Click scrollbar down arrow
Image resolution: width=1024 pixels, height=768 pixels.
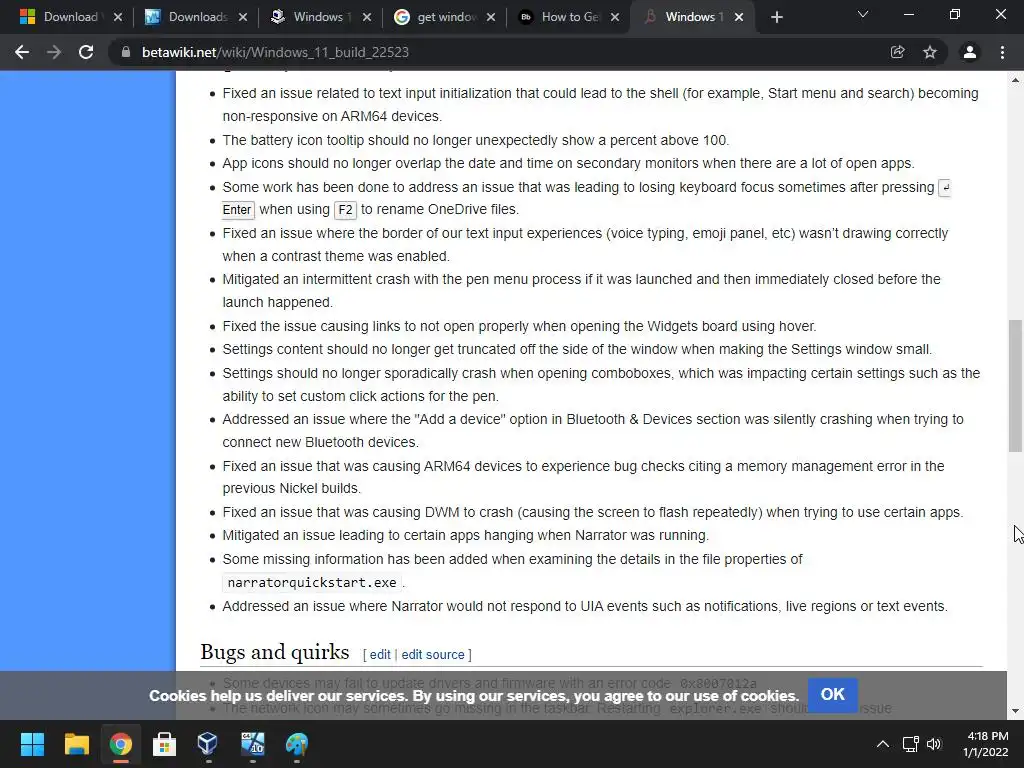coord(1015,711)
